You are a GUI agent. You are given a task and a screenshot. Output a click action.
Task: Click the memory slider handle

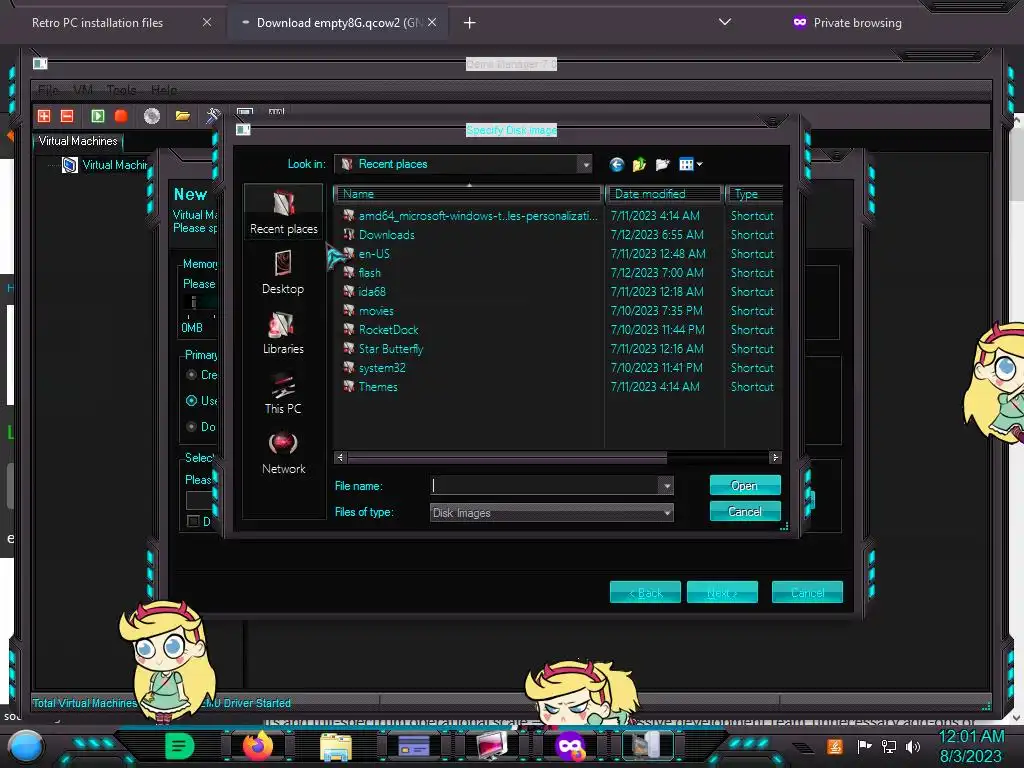[x=193, y=302]
